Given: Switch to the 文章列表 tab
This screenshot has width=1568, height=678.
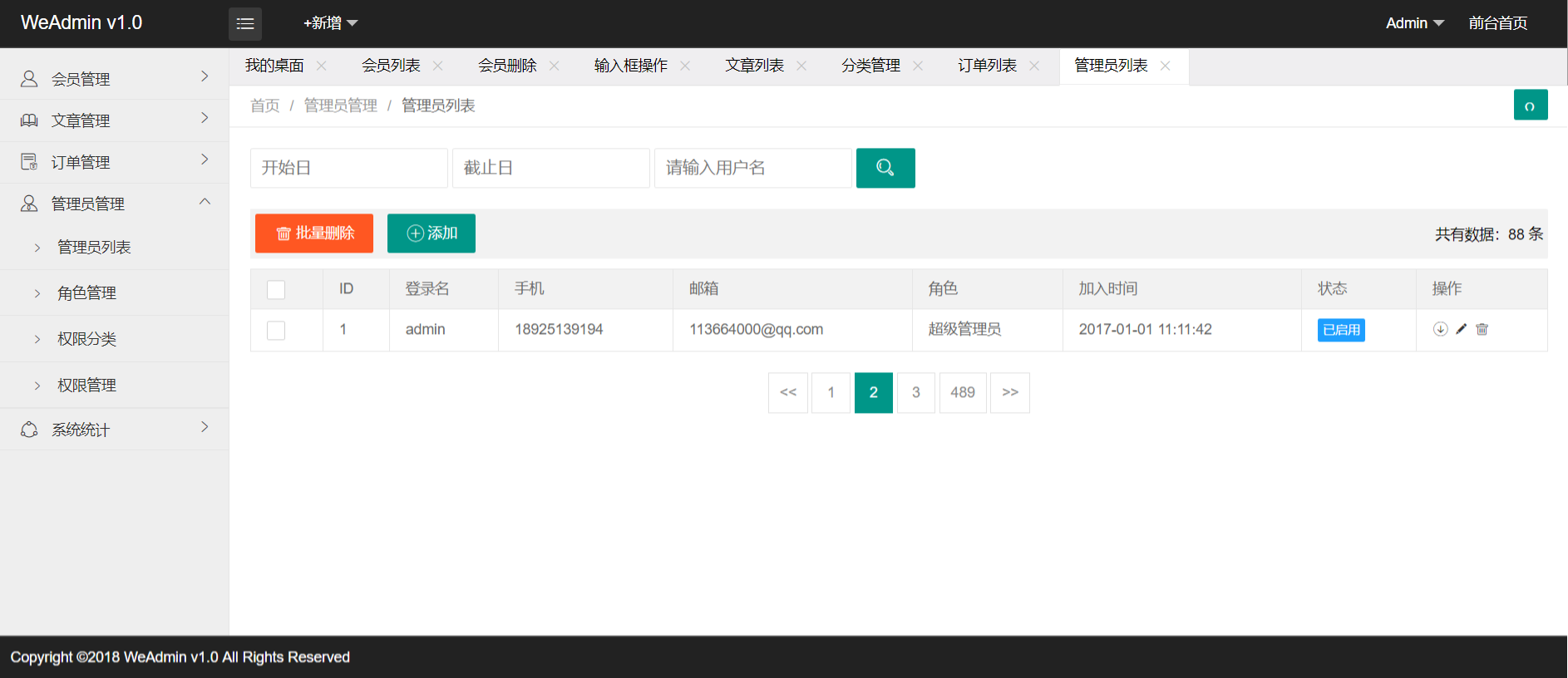Looking at the screenshot, I should click(x=754, y=66).
